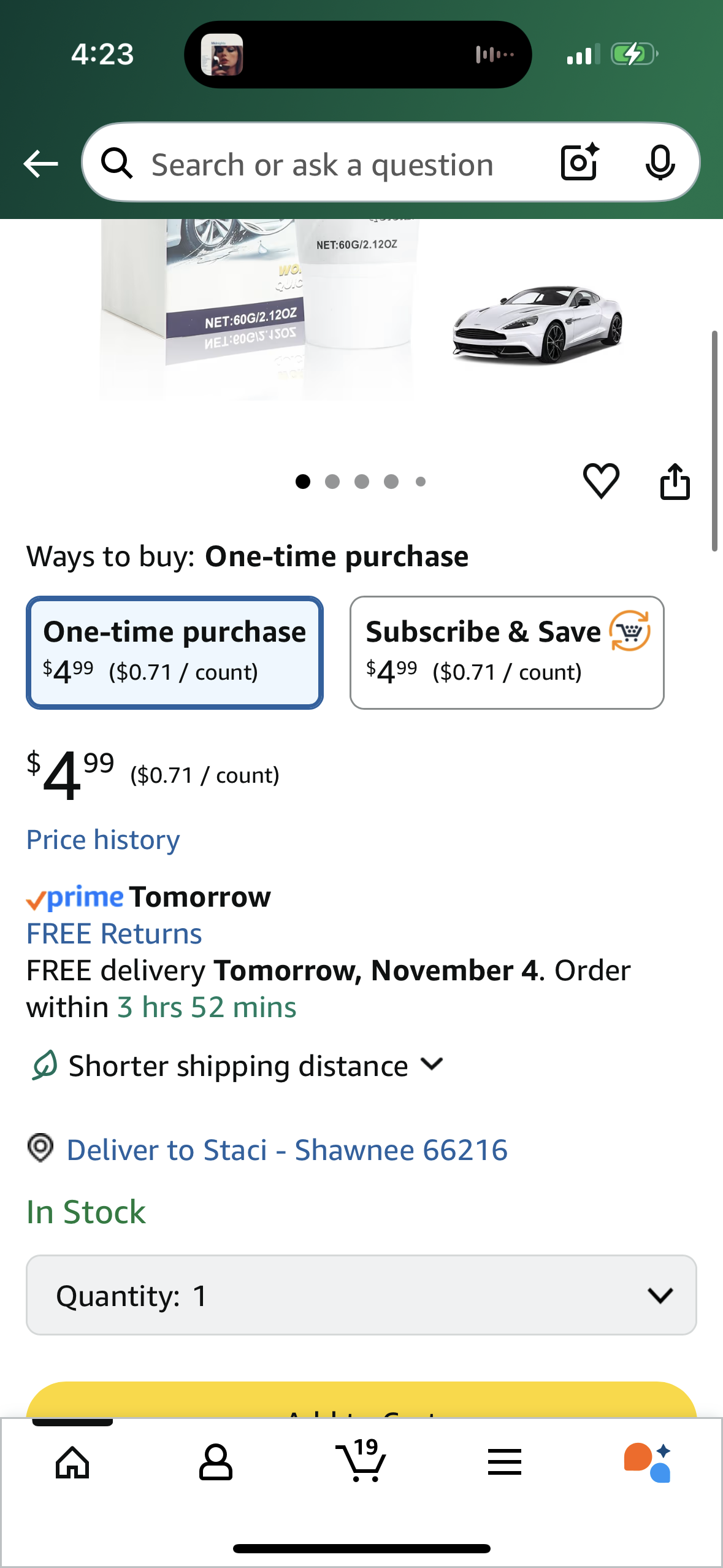This screenshot has width=723, height=1568.
Task: Open the Price history link
Action: click(x=103, y=839)
